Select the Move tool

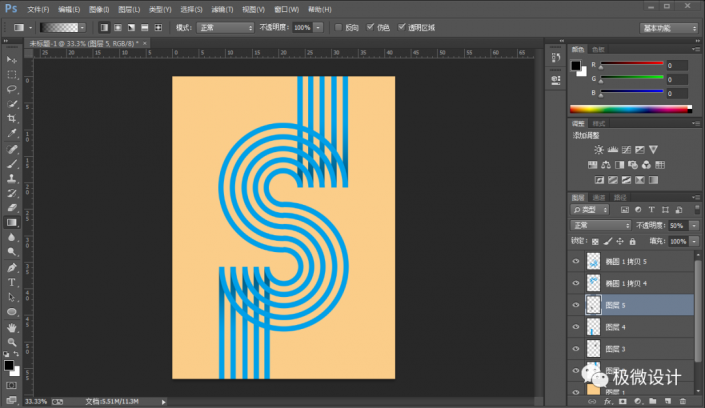(12, 60)
